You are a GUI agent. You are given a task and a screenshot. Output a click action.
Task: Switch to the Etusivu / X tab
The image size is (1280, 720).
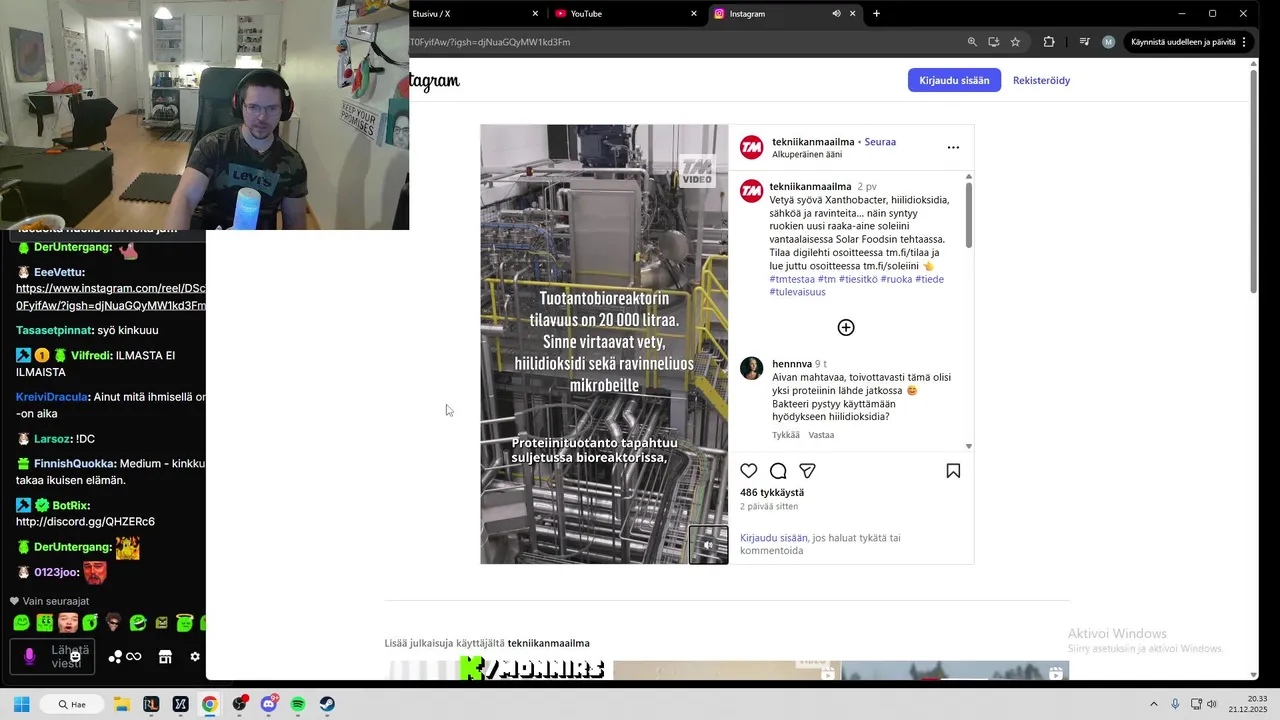[x=470, y=14]
